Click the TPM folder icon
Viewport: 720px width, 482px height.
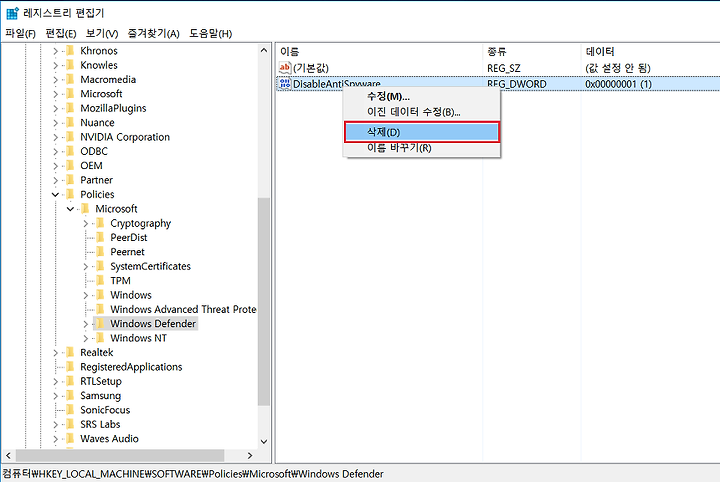pos(100,280)
